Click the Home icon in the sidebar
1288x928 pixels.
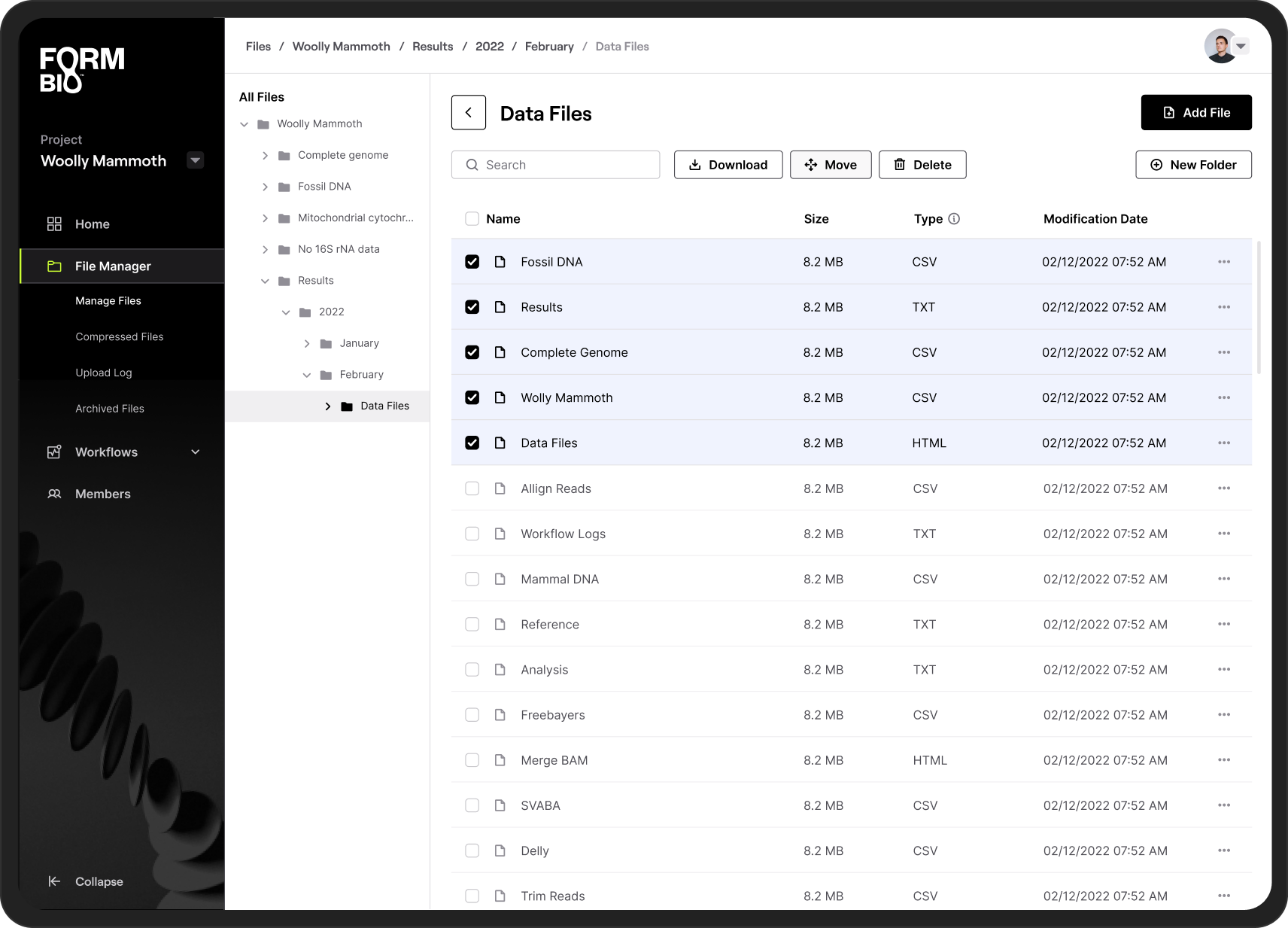54,224
